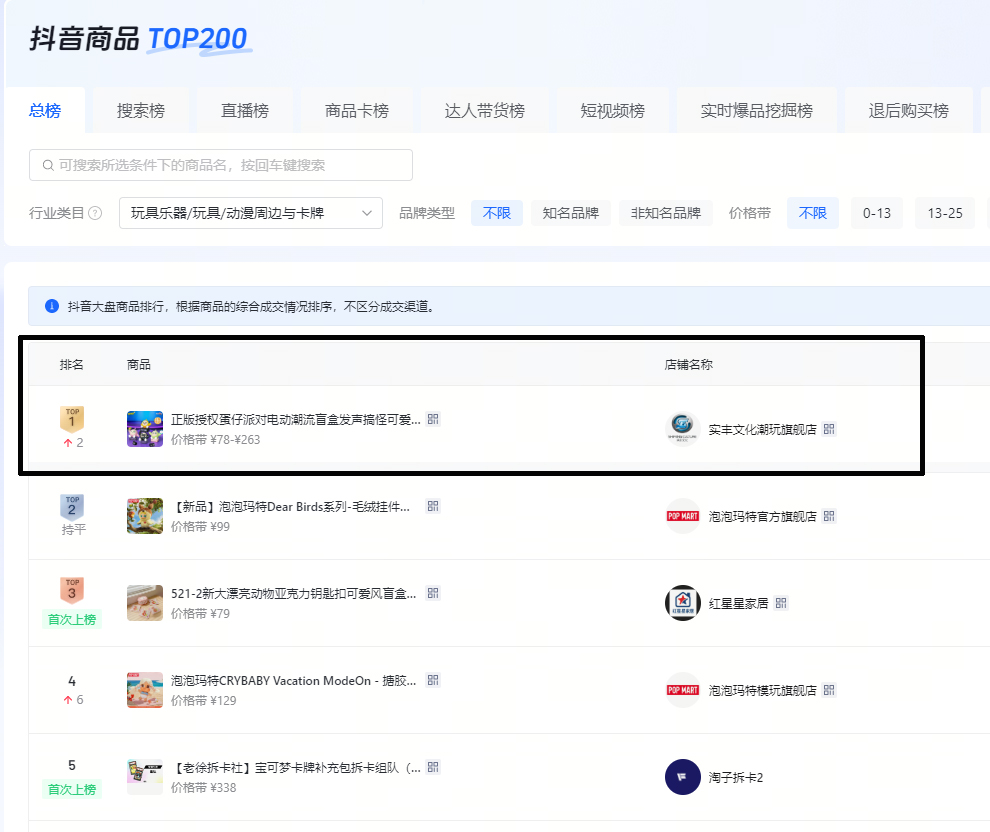
Task: Click the search magnifier icon
Action: pos(48,165)
